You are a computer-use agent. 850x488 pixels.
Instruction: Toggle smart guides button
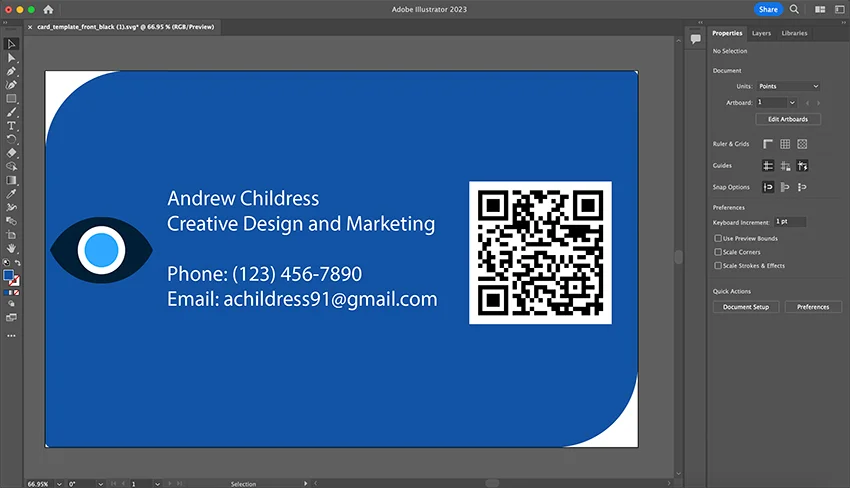[x=802, y=165]
